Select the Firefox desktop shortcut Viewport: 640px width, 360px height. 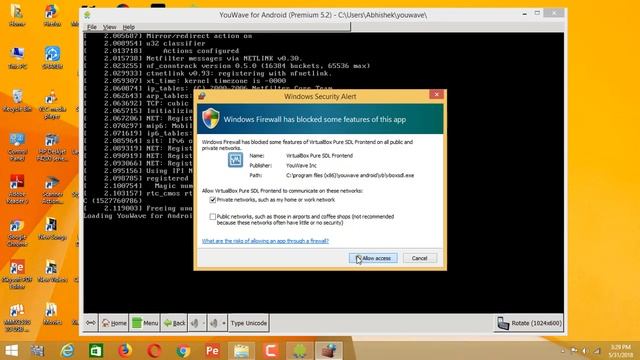click(x=52, y=16)
